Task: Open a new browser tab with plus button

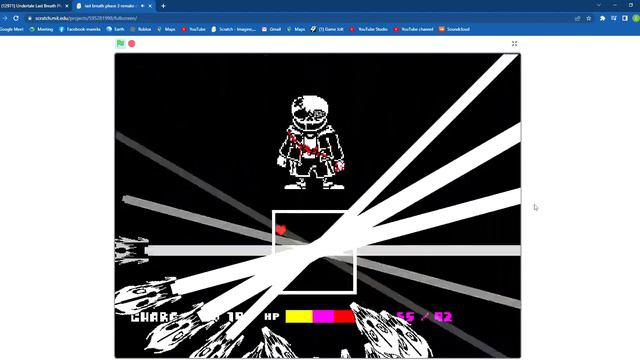Action: tap(163, 6)
